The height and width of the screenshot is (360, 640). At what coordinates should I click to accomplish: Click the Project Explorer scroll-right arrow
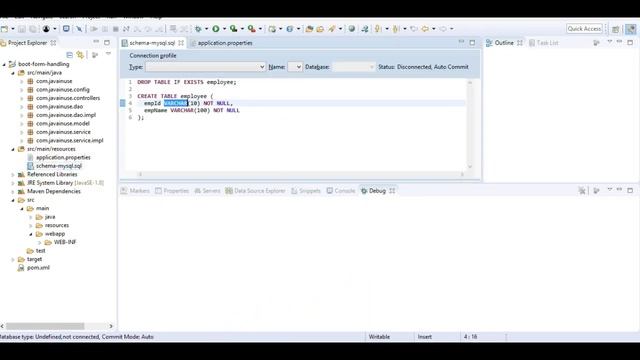pyautogui.click(x=111, y=326)
